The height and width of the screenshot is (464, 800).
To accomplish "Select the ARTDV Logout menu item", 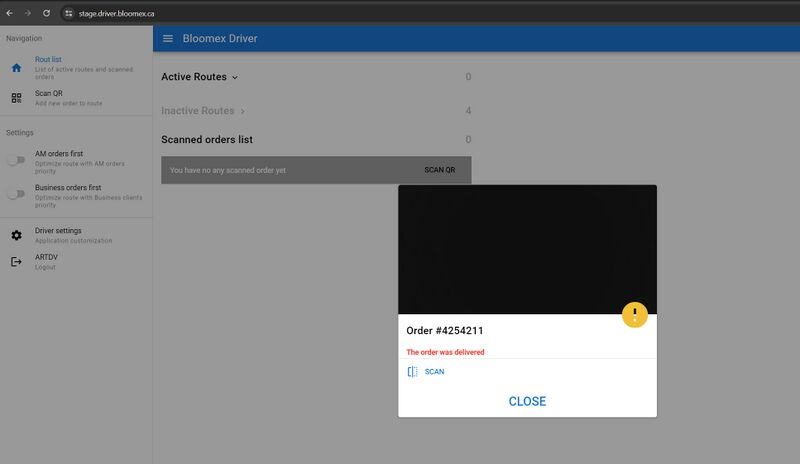I will point(76,262).
